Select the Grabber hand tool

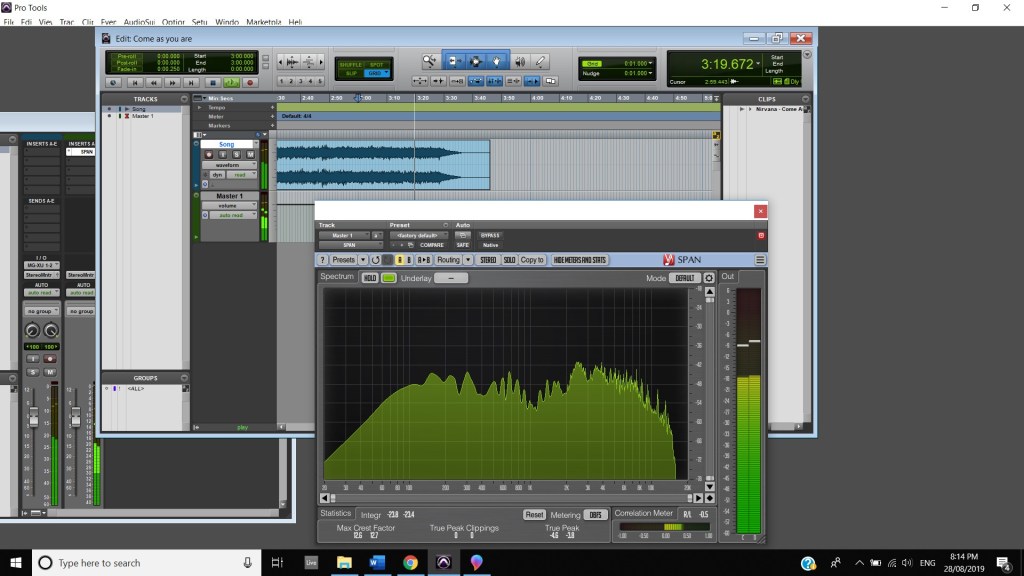(x=496, y=61)
